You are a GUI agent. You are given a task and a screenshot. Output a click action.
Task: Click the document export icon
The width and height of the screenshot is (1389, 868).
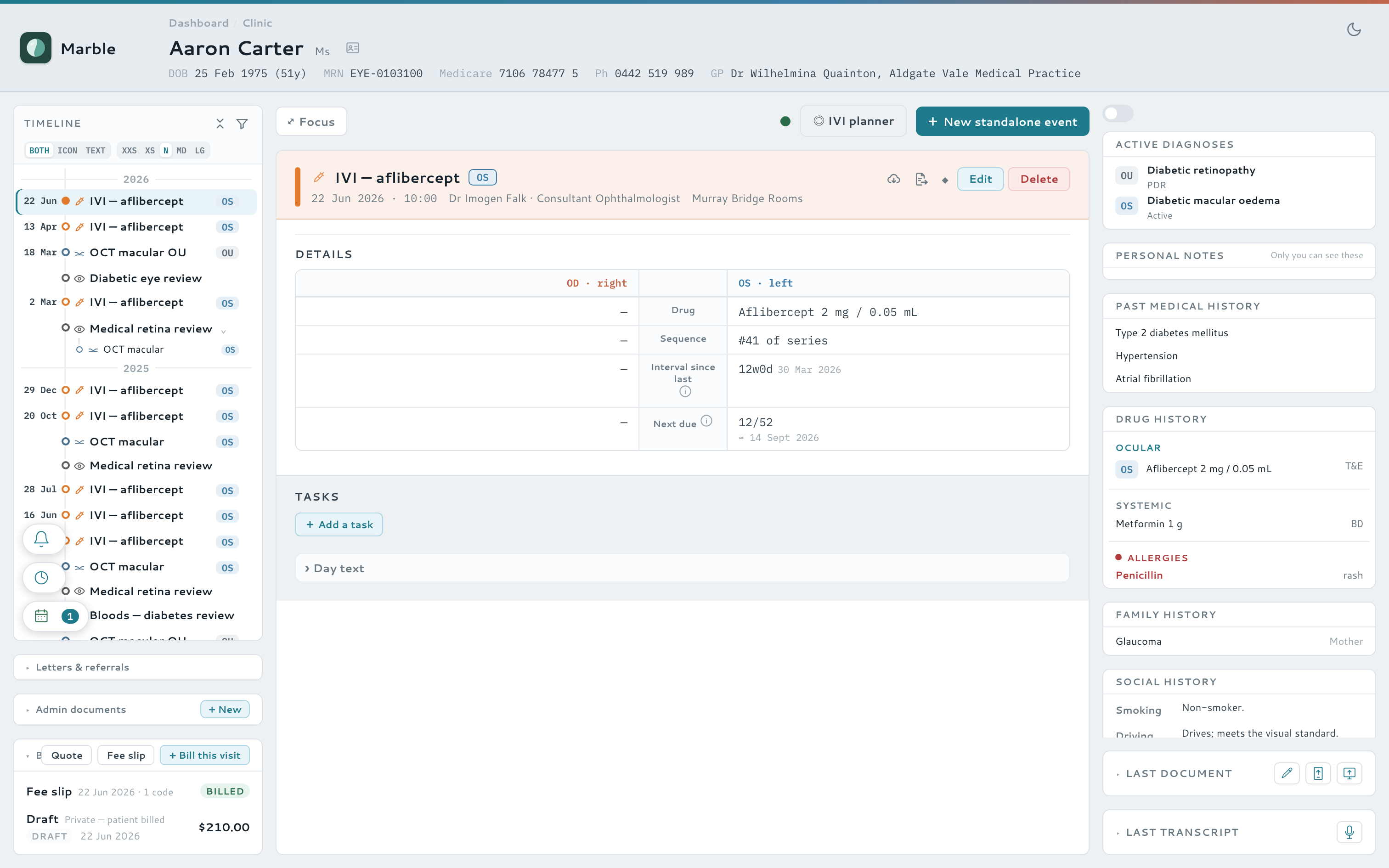click(x=921, y=179)
